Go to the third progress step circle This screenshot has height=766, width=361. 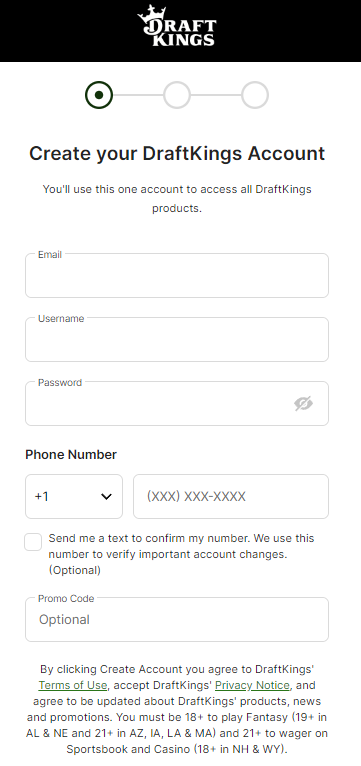coord(255,95)
